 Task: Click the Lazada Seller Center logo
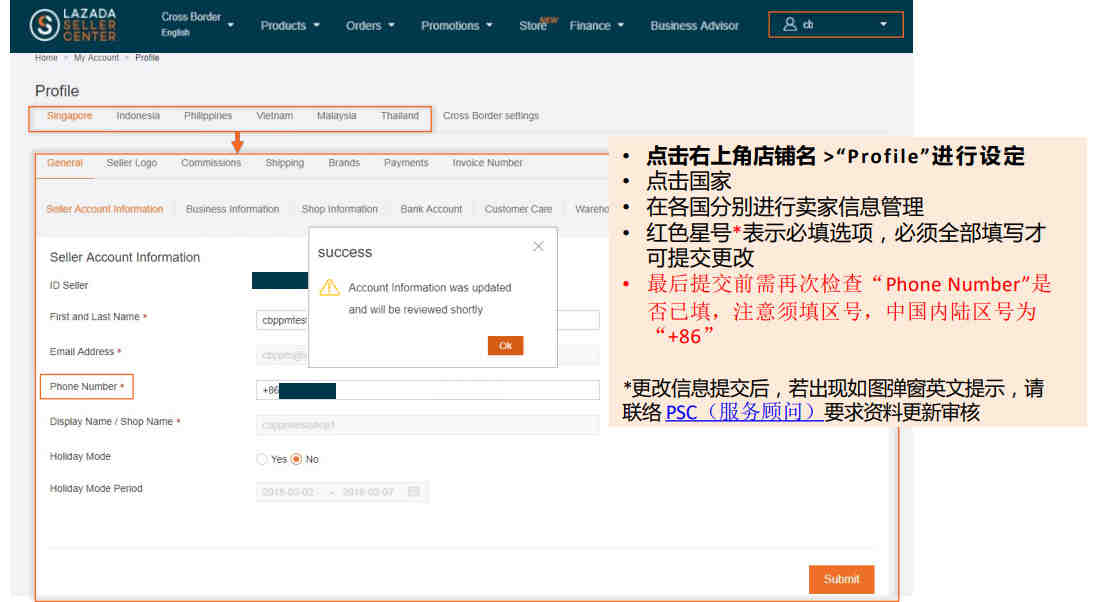73,25
